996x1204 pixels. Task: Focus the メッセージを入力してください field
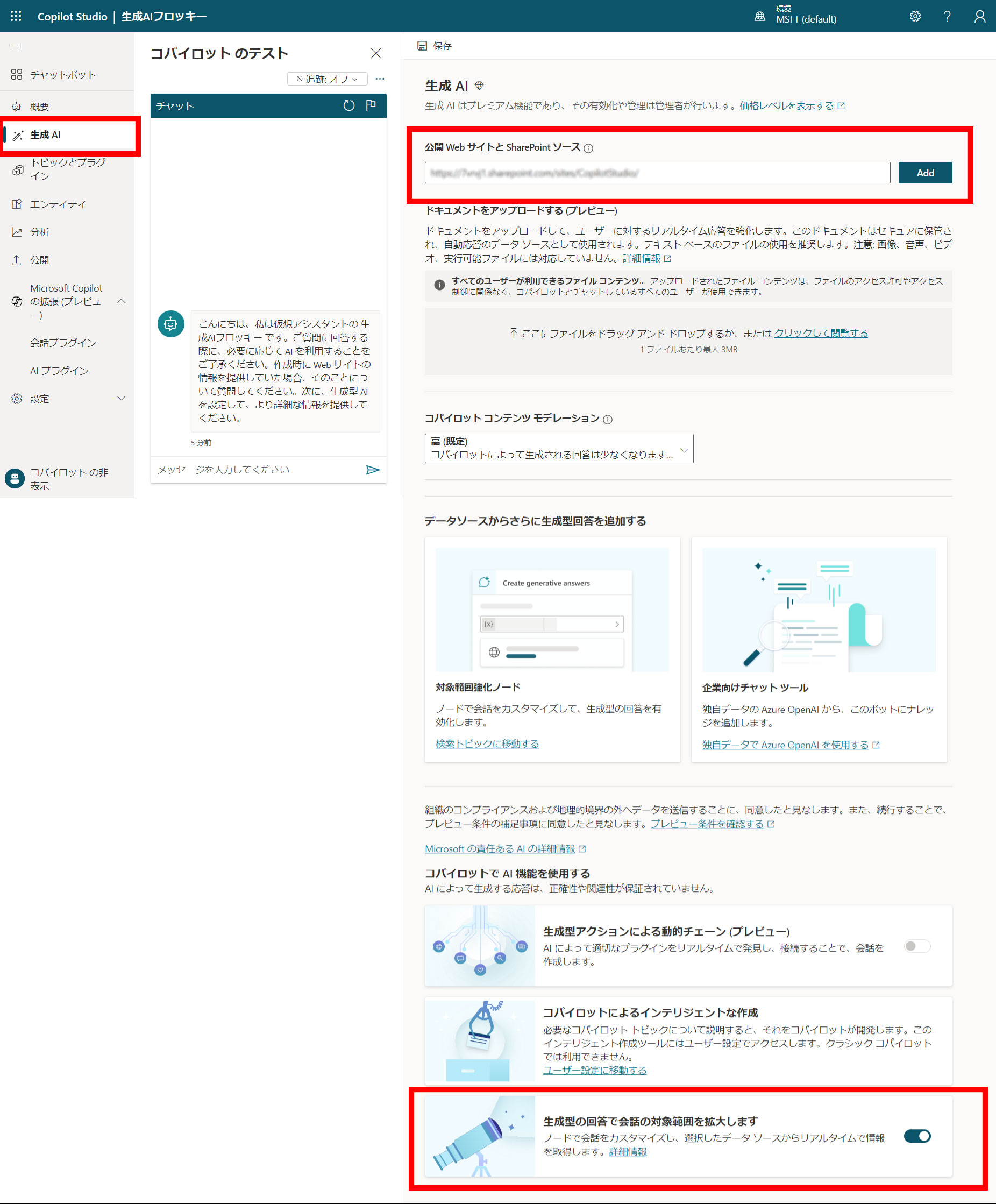(x=257, y=470)
